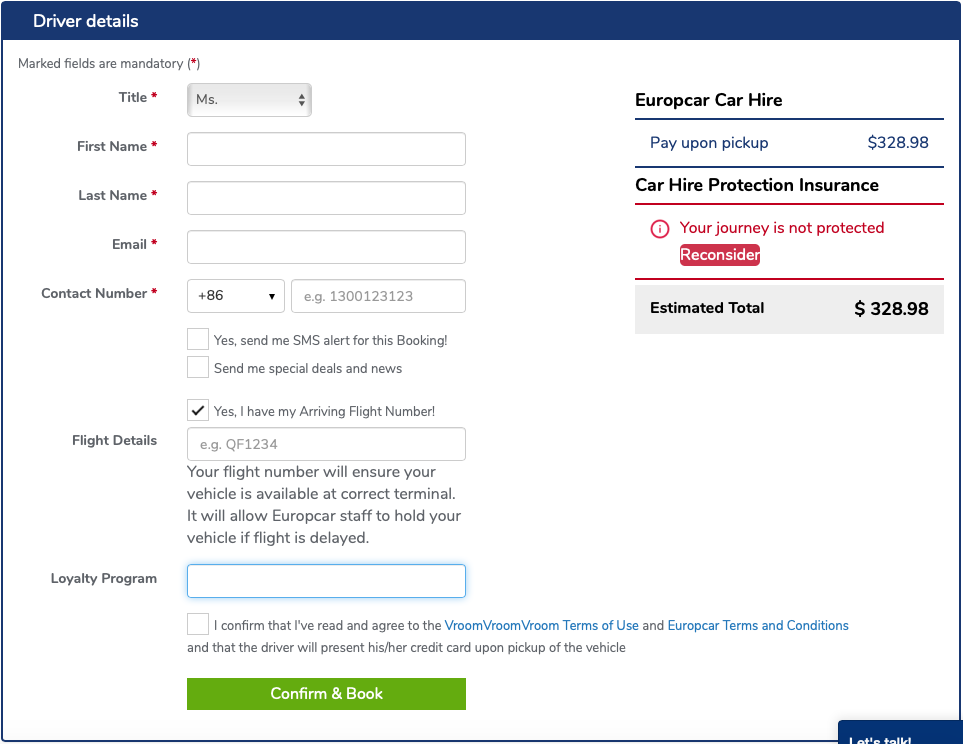The image size is (963, 744).
Task: Click the Contact Number phone field
Action: (x=378, y=296)
